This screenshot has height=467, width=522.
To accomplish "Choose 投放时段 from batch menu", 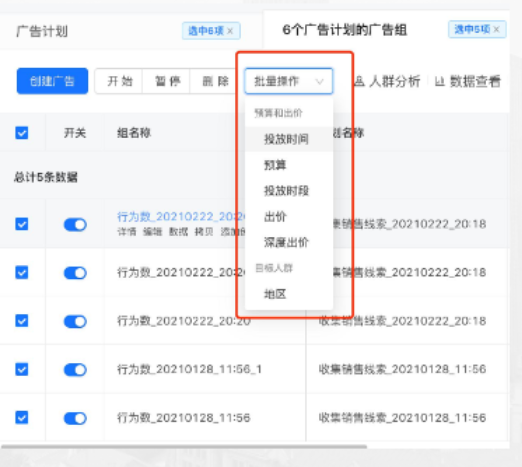I will (x=289, y=191).
